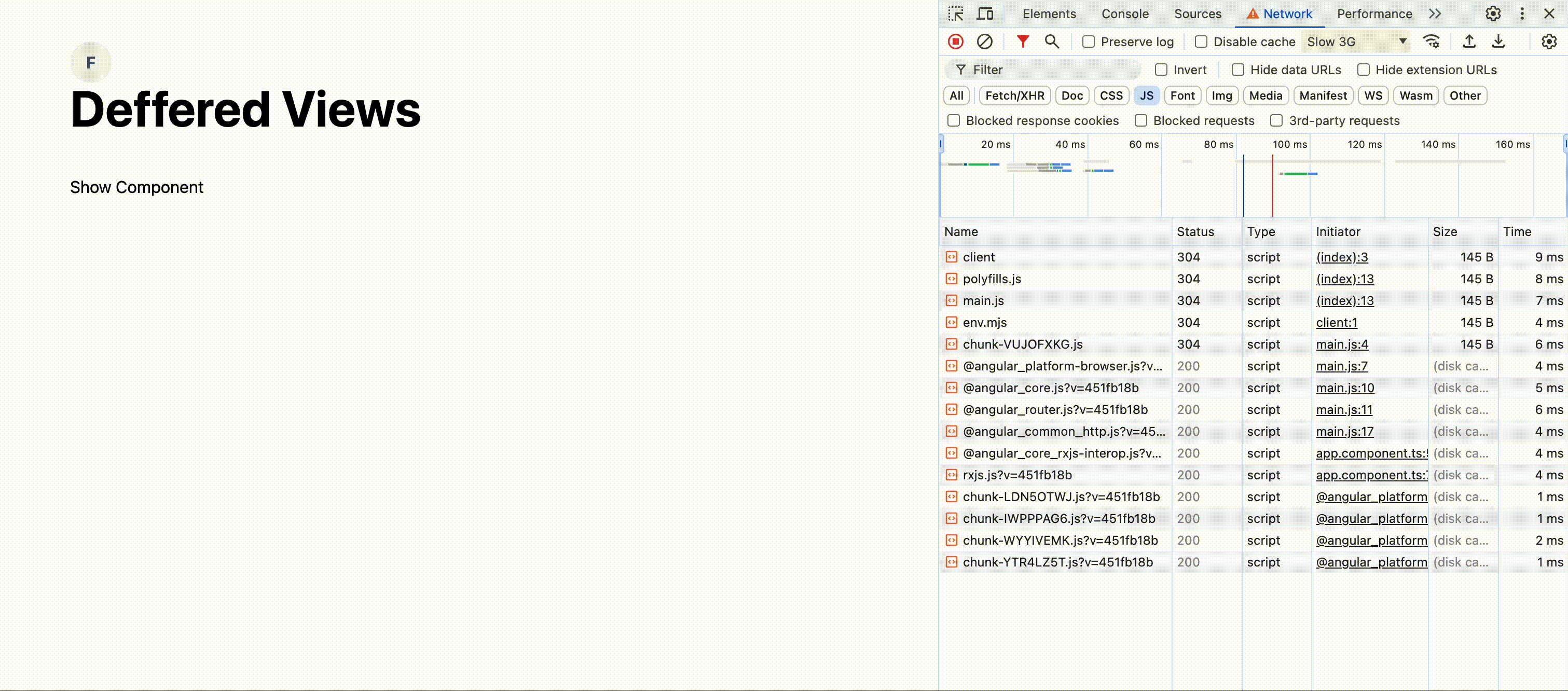This screenshot has width=1568, height=691.
Task: Open network search magnifier
Action: pos(1051,42)
